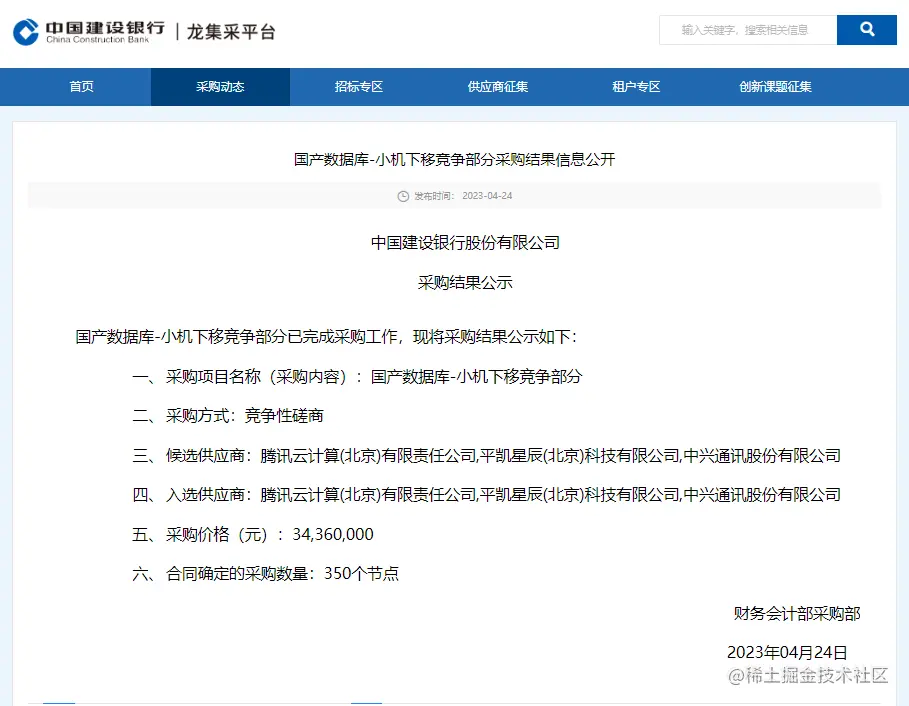Open the 采购动态 navigation tab
The height and width of the screenshot is (706, 909).
coord(220,87)
